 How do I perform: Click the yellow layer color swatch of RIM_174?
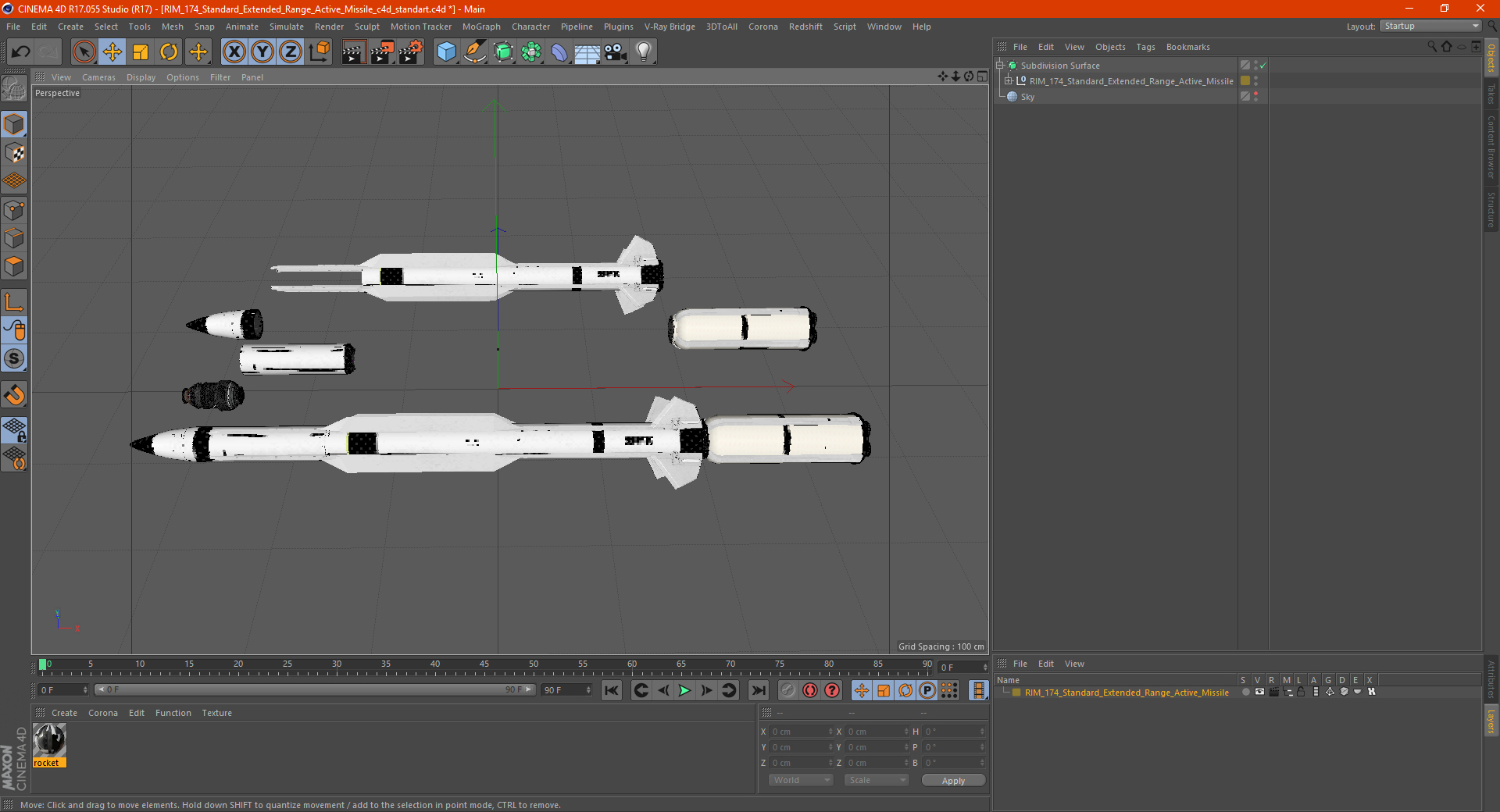coord(1245,81)
